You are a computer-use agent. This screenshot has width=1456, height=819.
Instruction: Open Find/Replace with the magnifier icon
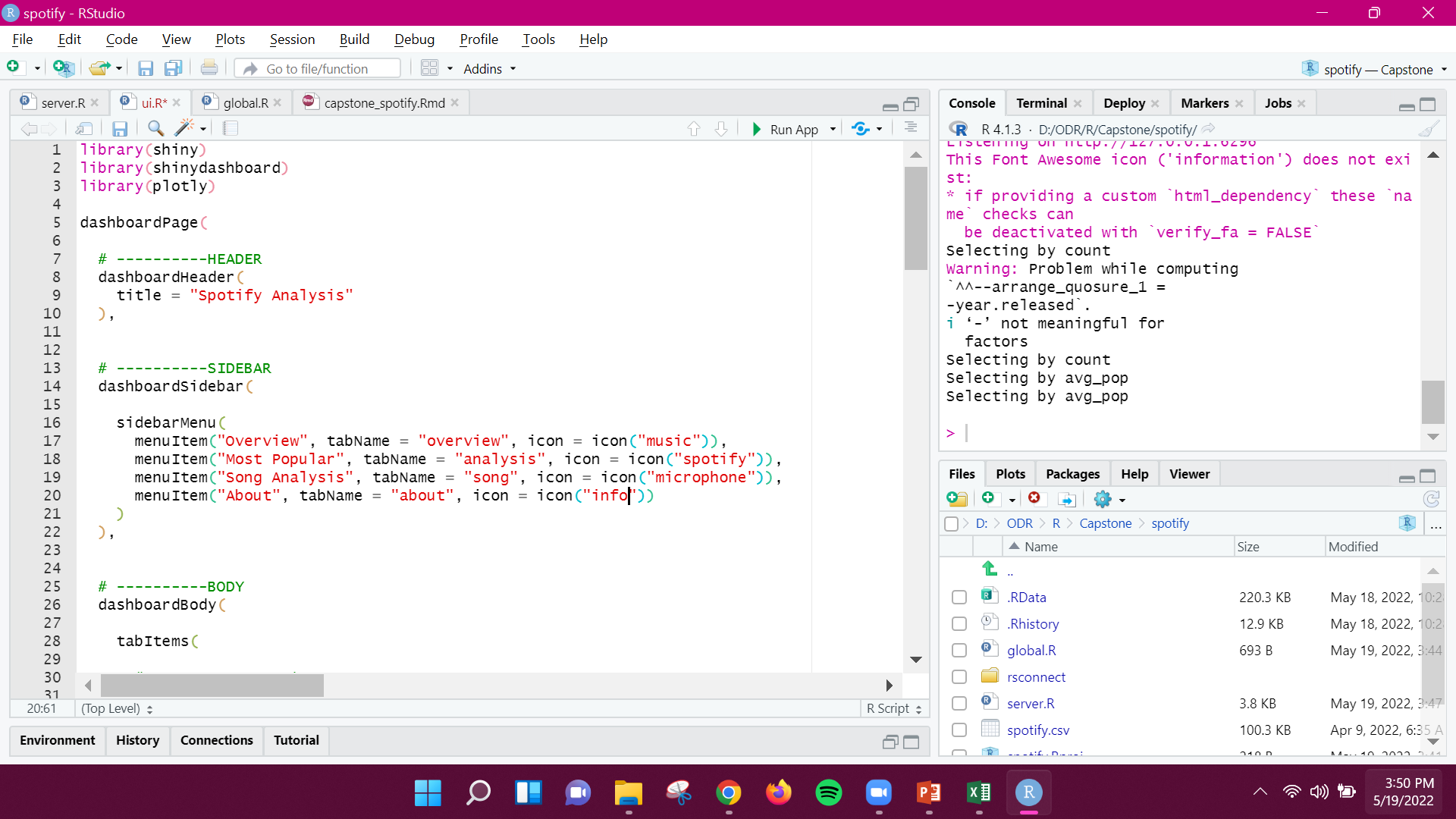tap(155, 128)
